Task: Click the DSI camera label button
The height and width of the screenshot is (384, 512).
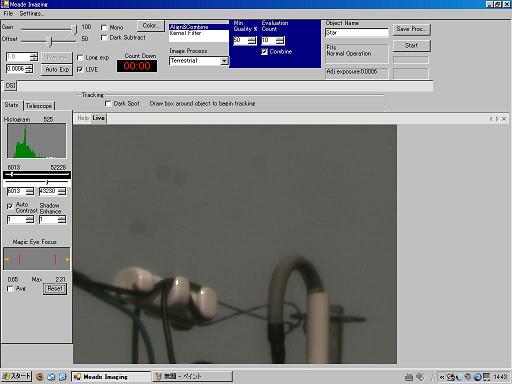Action: tap(10, 86)
